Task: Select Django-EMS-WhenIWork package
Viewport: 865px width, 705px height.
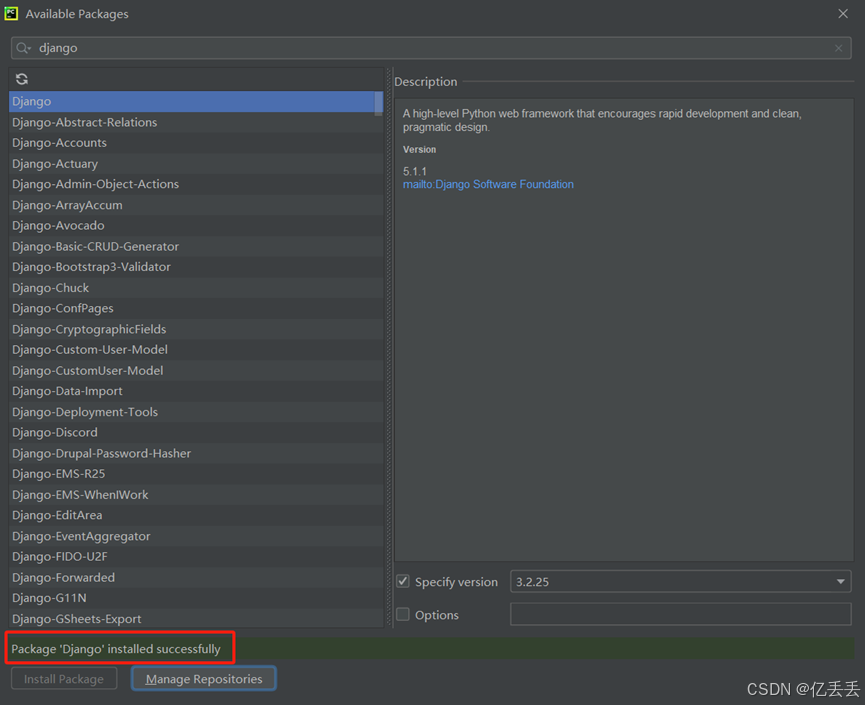Action: pos(196,495)
